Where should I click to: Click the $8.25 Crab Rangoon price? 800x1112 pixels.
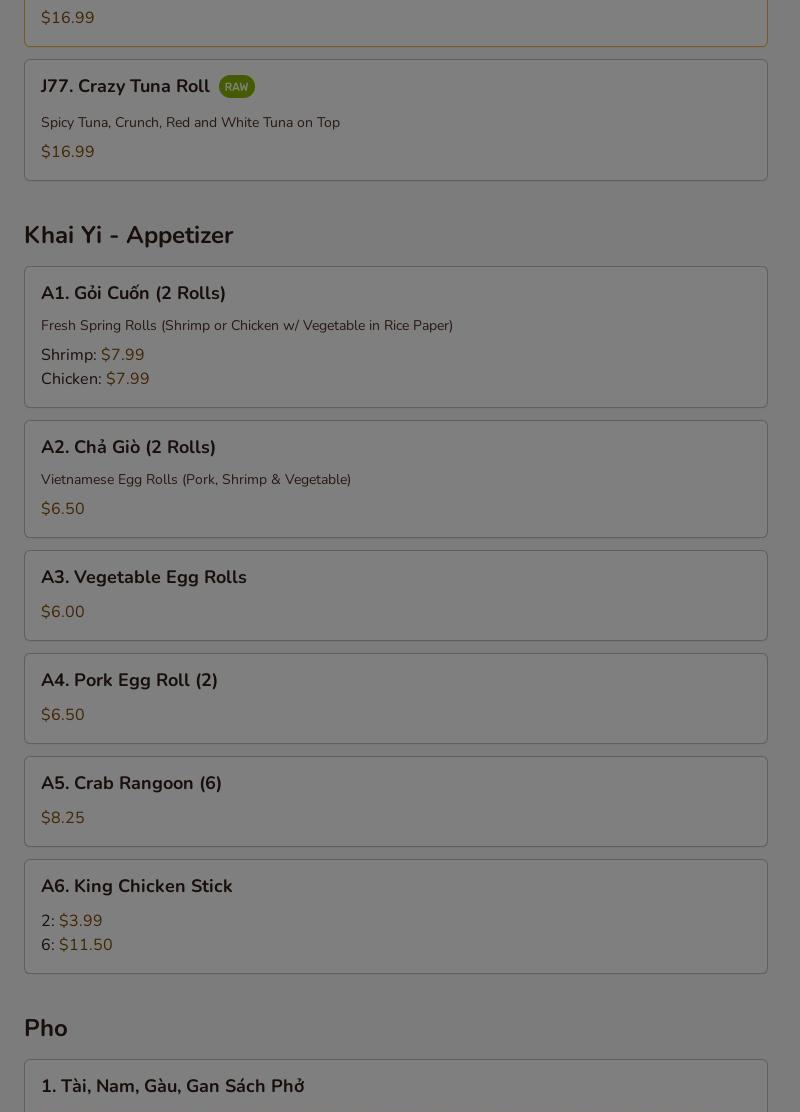click(x=62, y=818)
